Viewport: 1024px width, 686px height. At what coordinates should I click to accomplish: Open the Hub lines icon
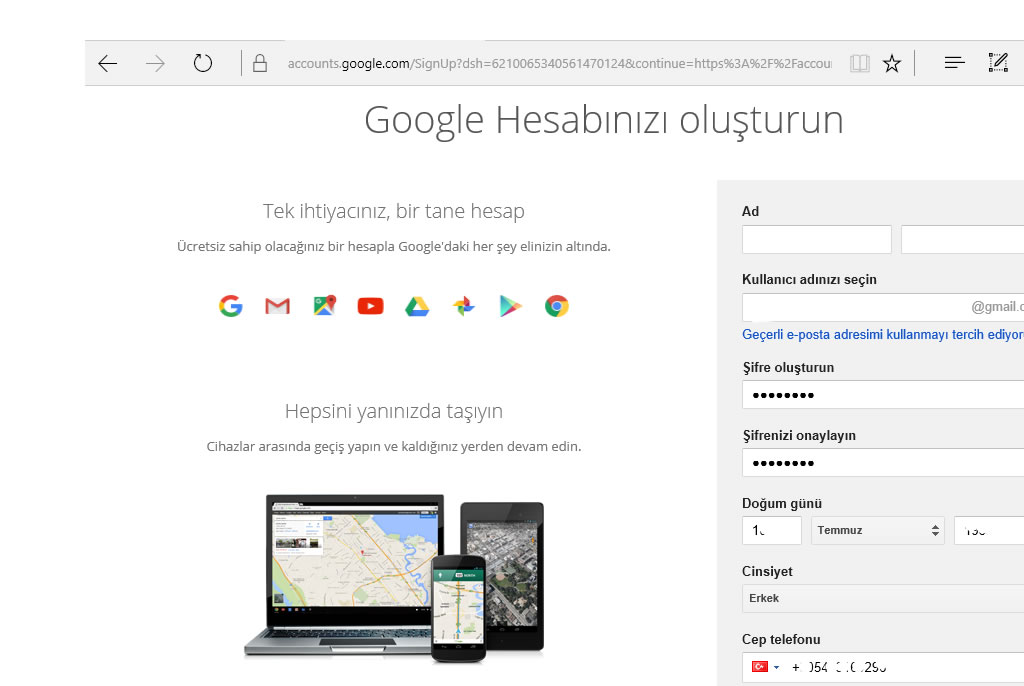pyautogui.click(x=954, y=63)
